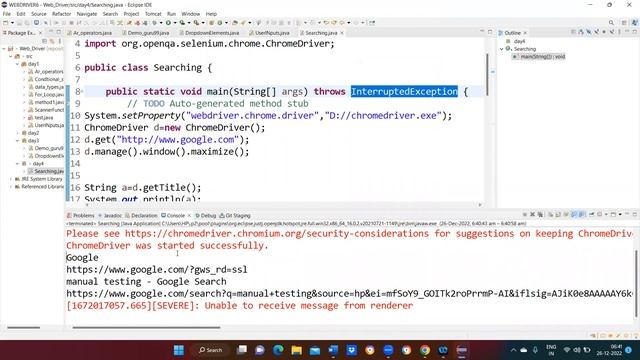The height and width of the screenshot is (360, 640).
Task: Click the editor vertical scrollbar thumb
Action: pyautogui.click(x=487, y=75)
